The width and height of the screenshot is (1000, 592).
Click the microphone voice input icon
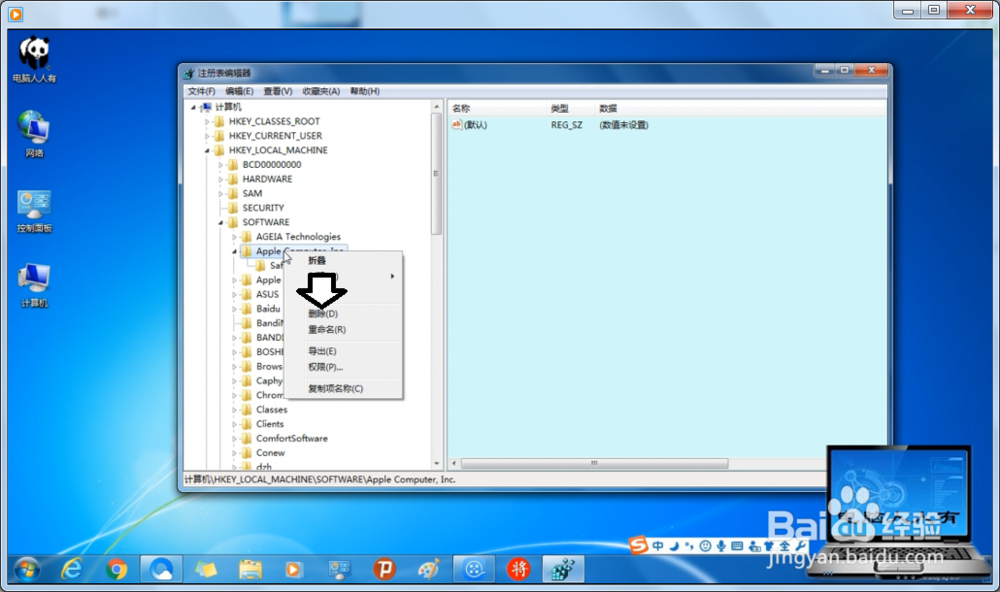(721, 546)
